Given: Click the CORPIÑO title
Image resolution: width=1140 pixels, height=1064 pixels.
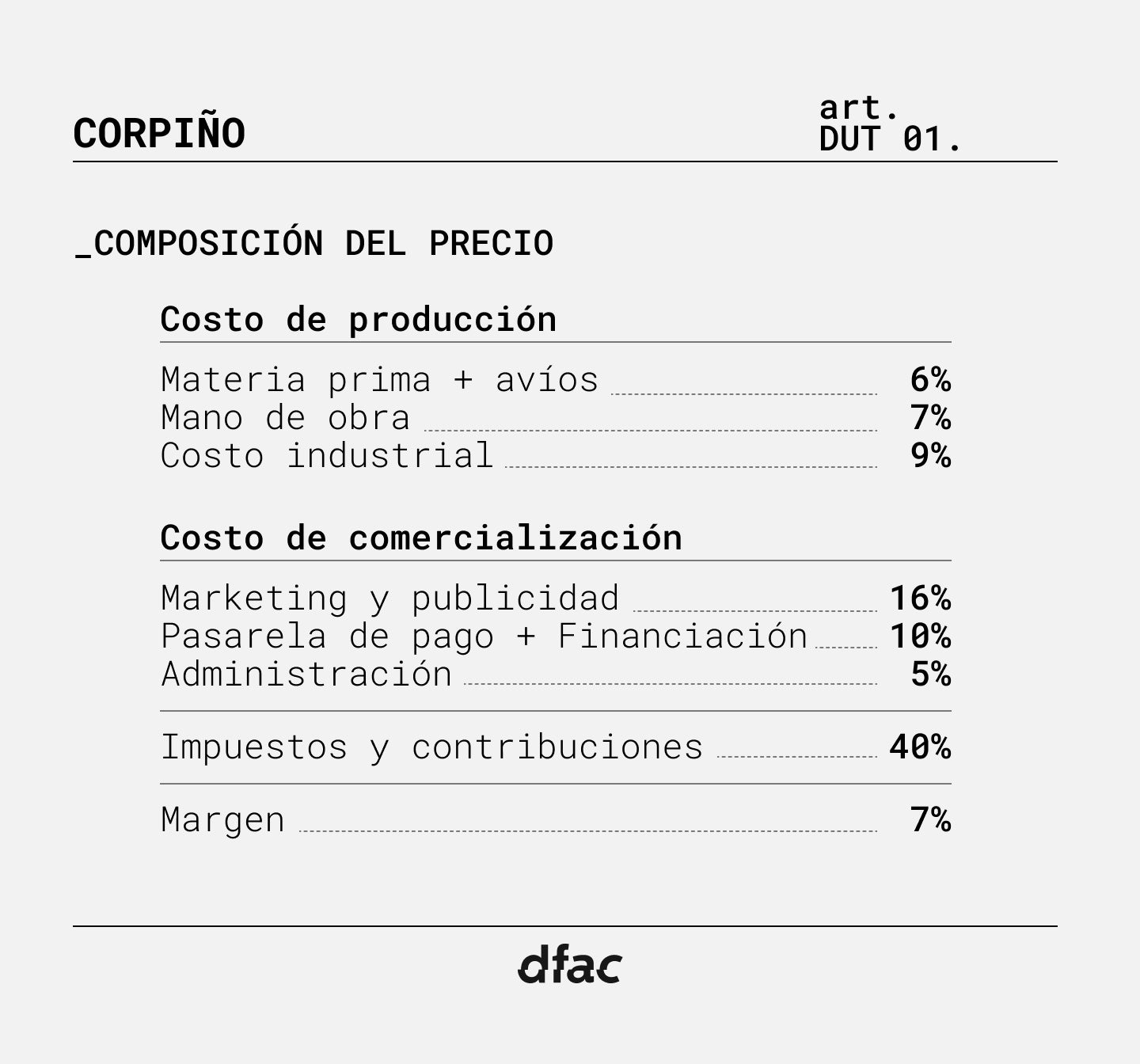Looking at the screenshot, I should click(159, 133).
